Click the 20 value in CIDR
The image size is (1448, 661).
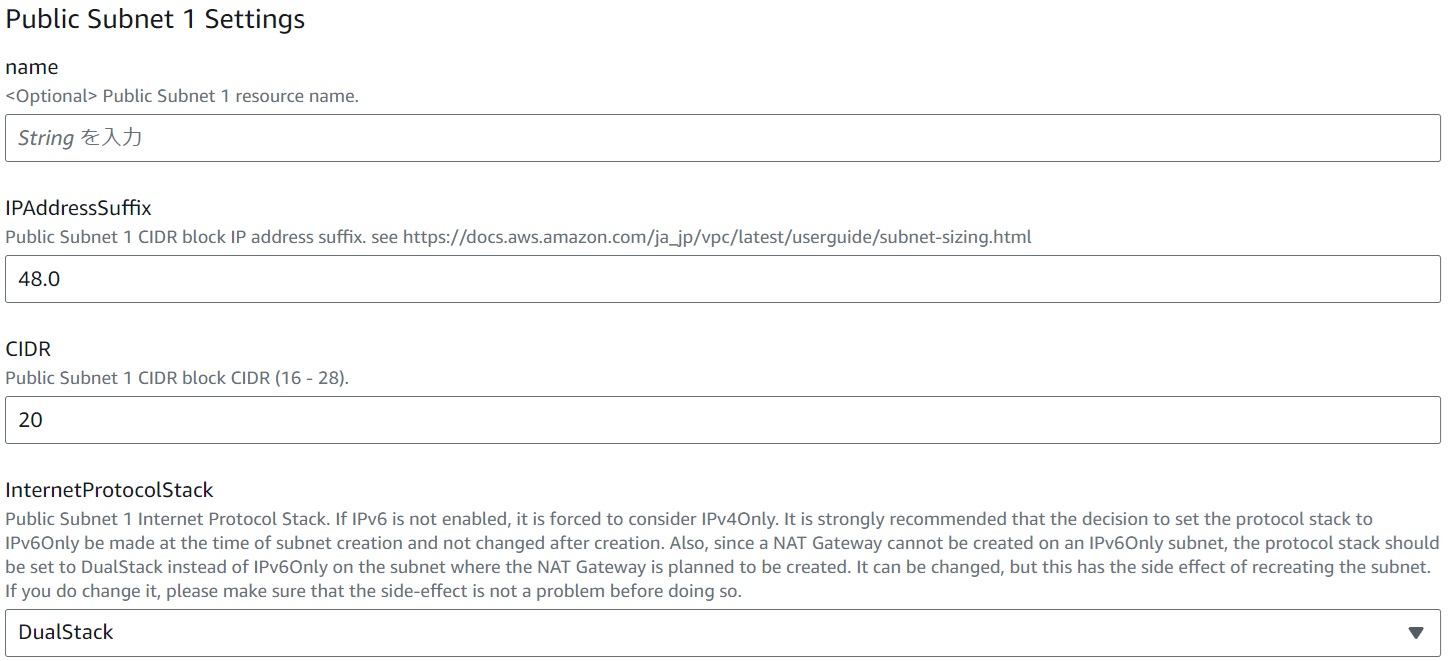click(31, 420)
